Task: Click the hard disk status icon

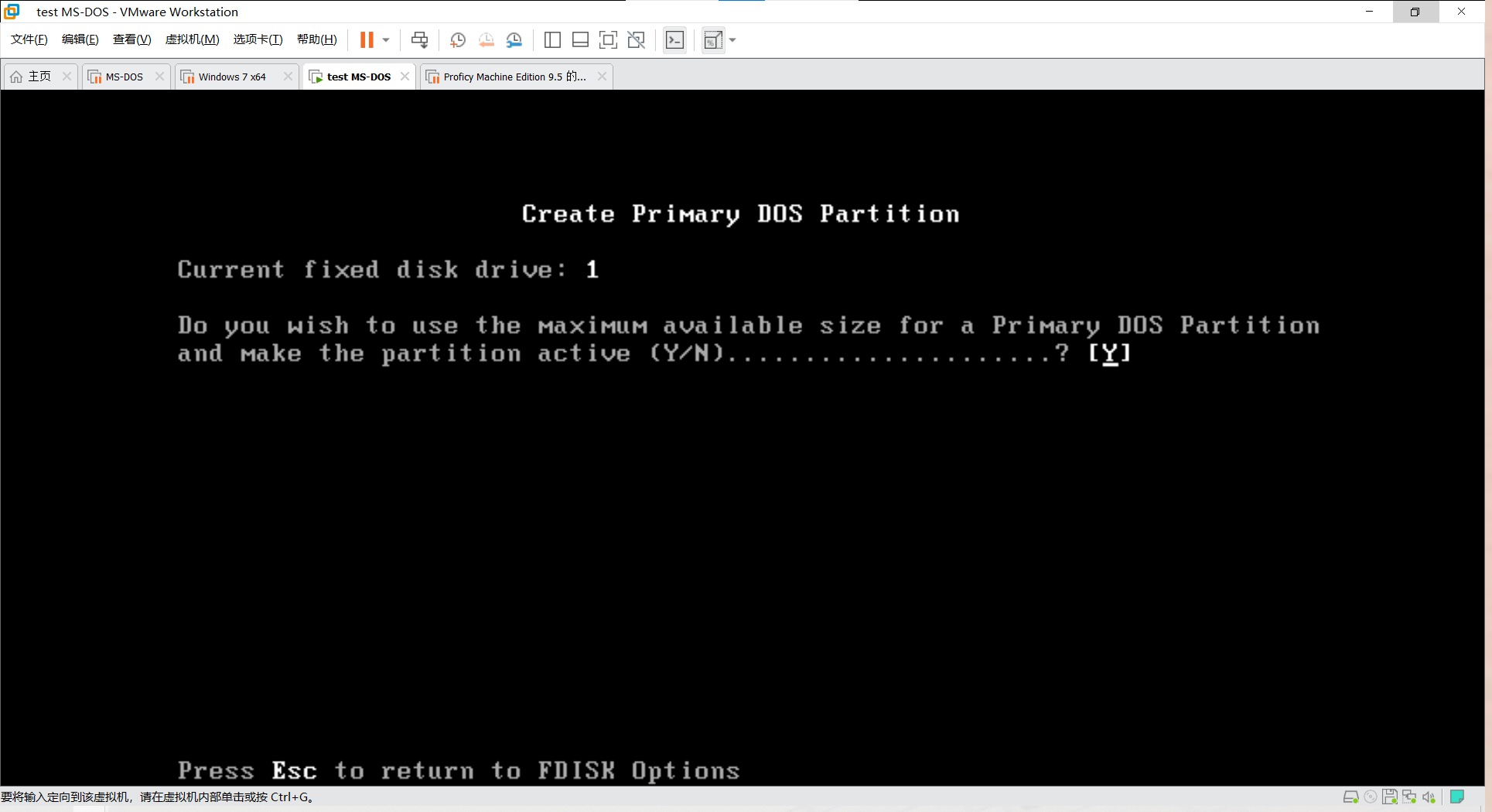Action: click(1351, 797)
